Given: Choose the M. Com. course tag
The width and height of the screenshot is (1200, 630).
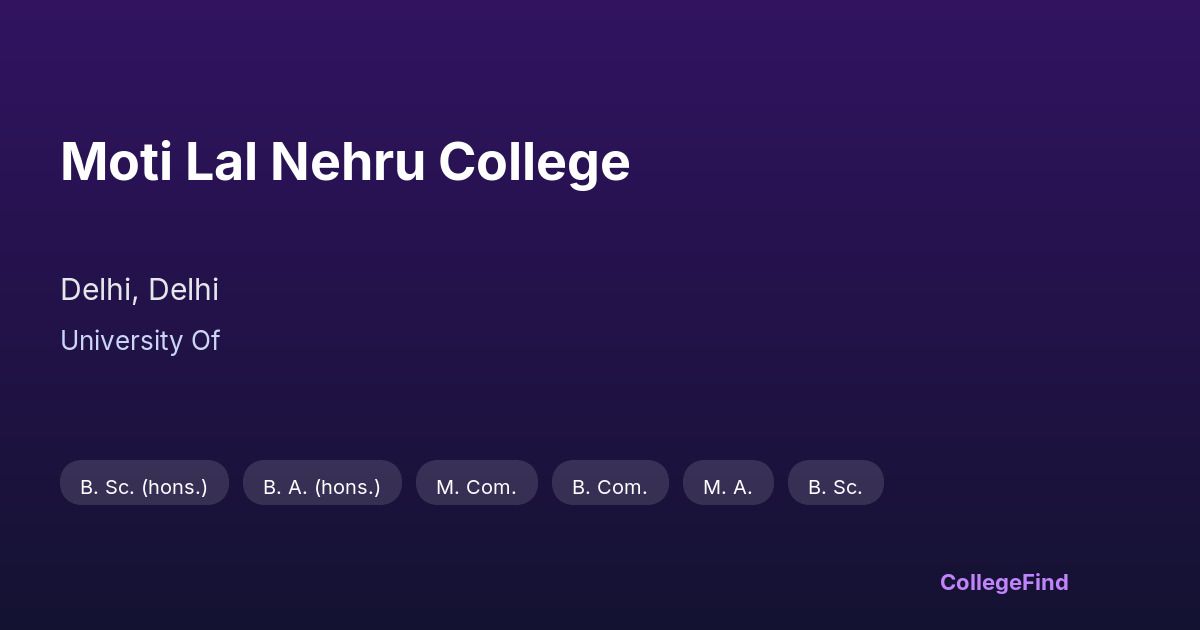Looking at the screenshot, I should pos(476,483).
